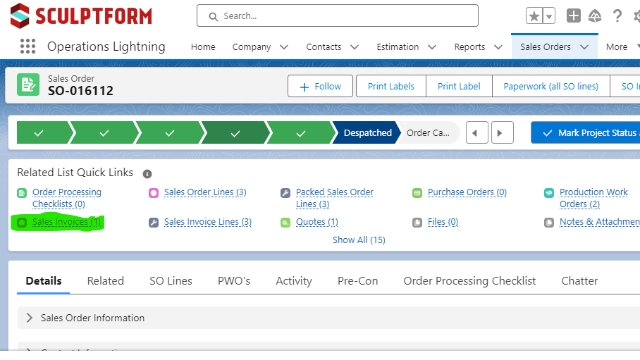The width and height of the screenshot is (640, 360).
Task: Click the Packed Sales Order Lines icon
Action: pyautogui.click(x=285, y=193)
